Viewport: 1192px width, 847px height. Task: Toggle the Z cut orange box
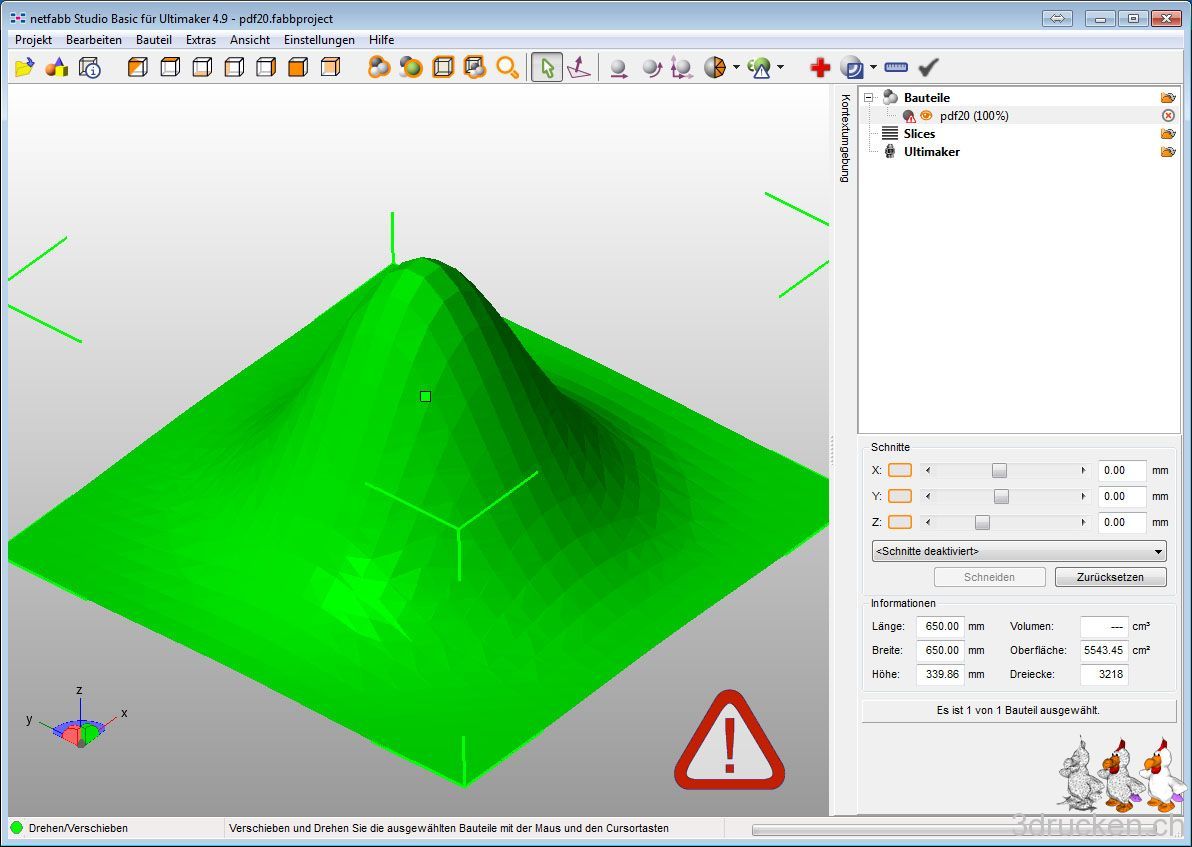pyautogui.click(x=900, y=522)
